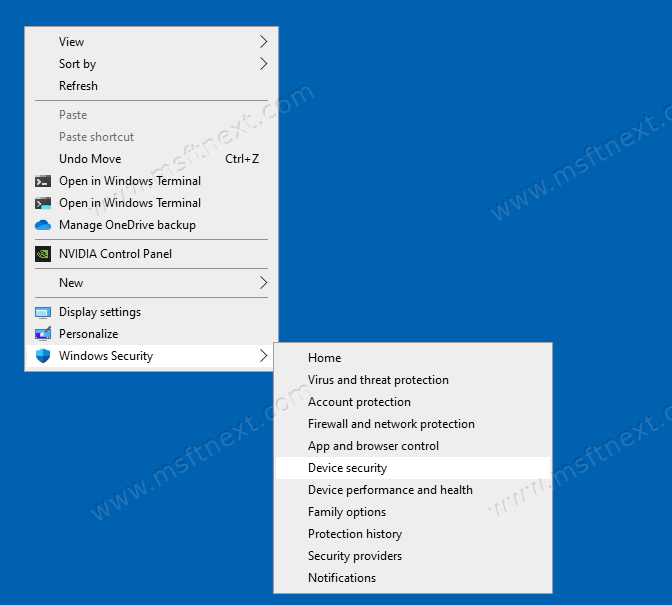
Task: Open the Sort by menu entry
Action: tap(151, 64)
